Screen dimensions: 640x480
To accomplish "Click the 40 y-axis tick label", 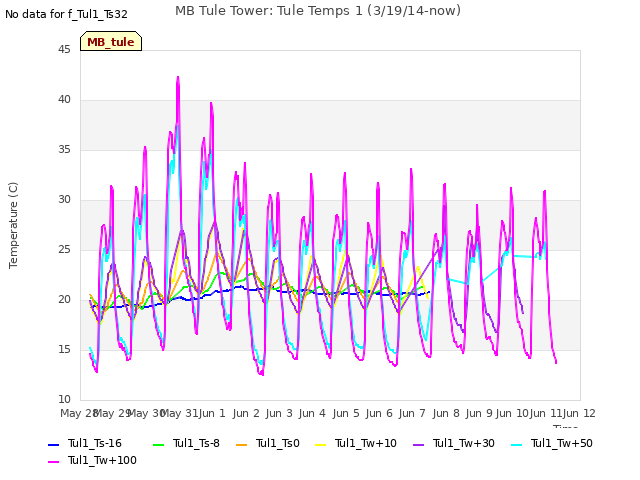I will [x=64, y=100].
